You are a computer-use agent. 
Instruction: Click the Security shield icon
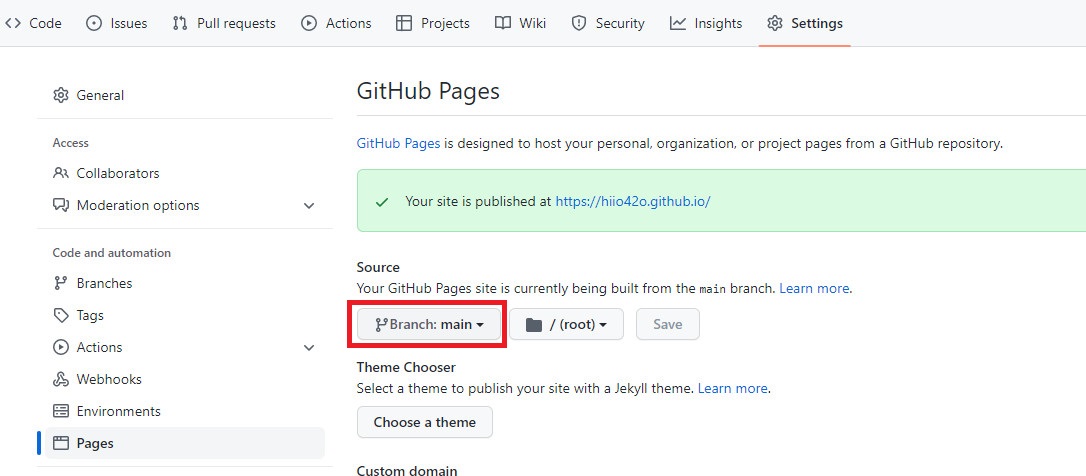pyautogui.click(x=579, y=23)
